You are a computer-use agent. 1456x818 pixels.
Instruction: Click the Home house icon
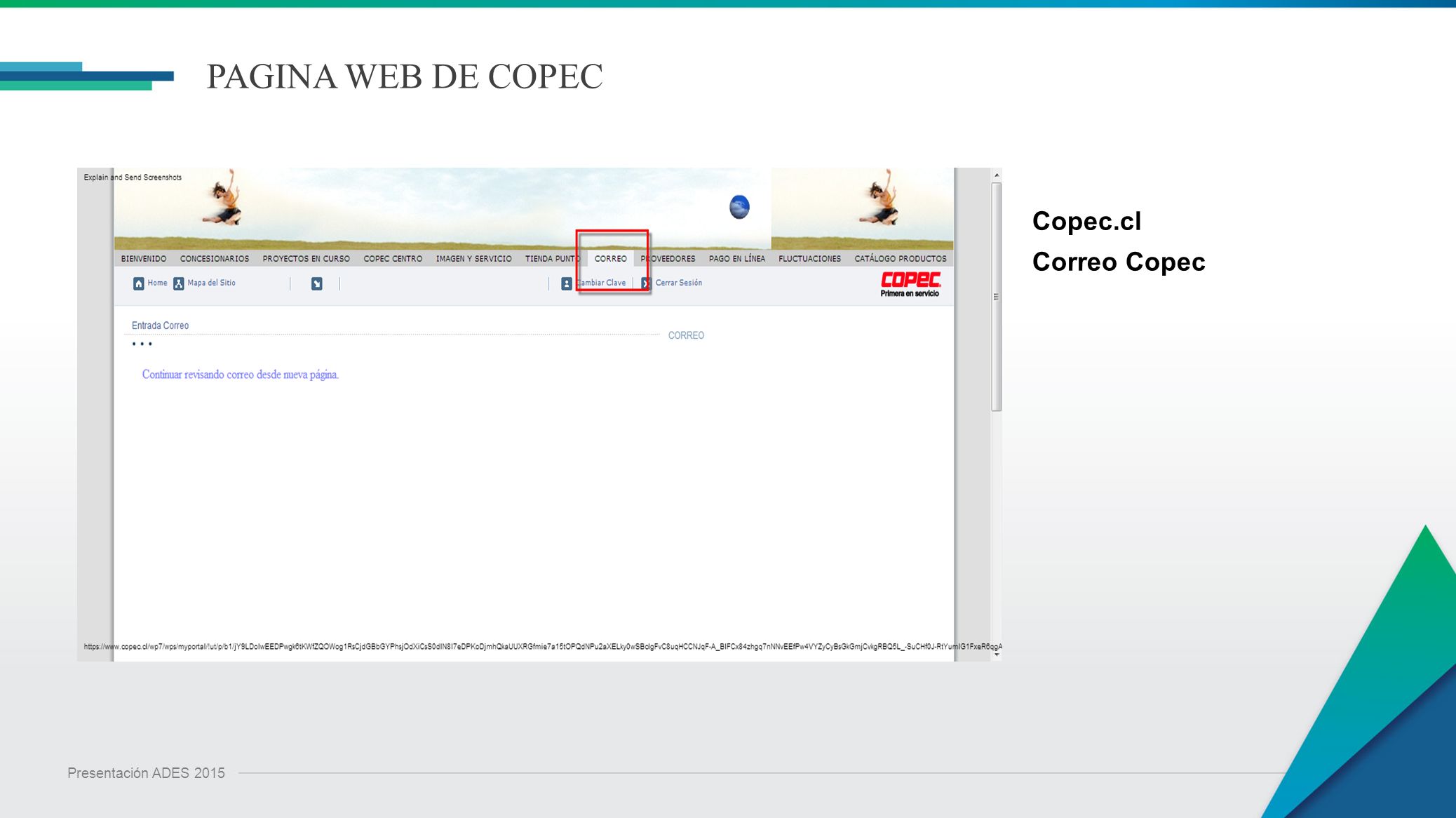139,283
